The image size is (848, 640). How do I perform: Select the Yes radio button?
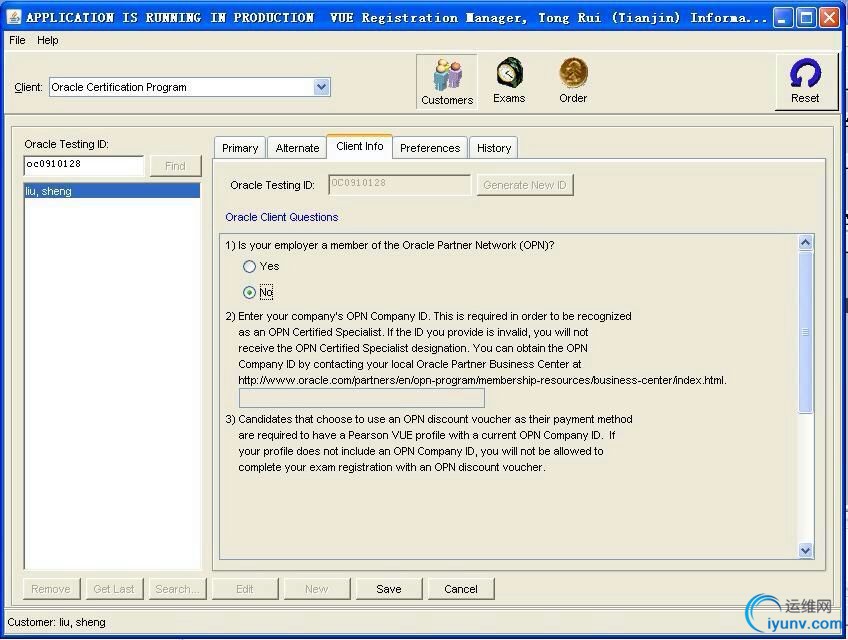pos(249,266)
